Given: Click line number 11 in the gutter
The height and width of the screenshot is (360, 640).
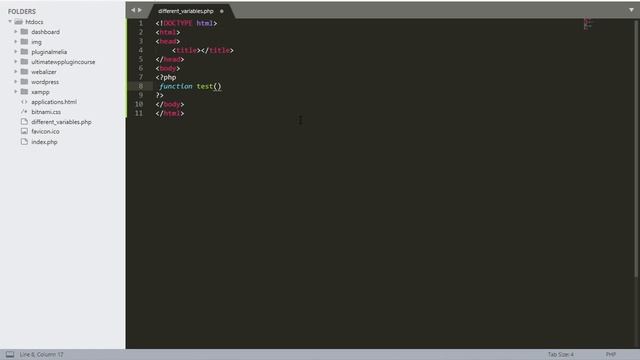Looking at the screenshot, I should 139,113.
